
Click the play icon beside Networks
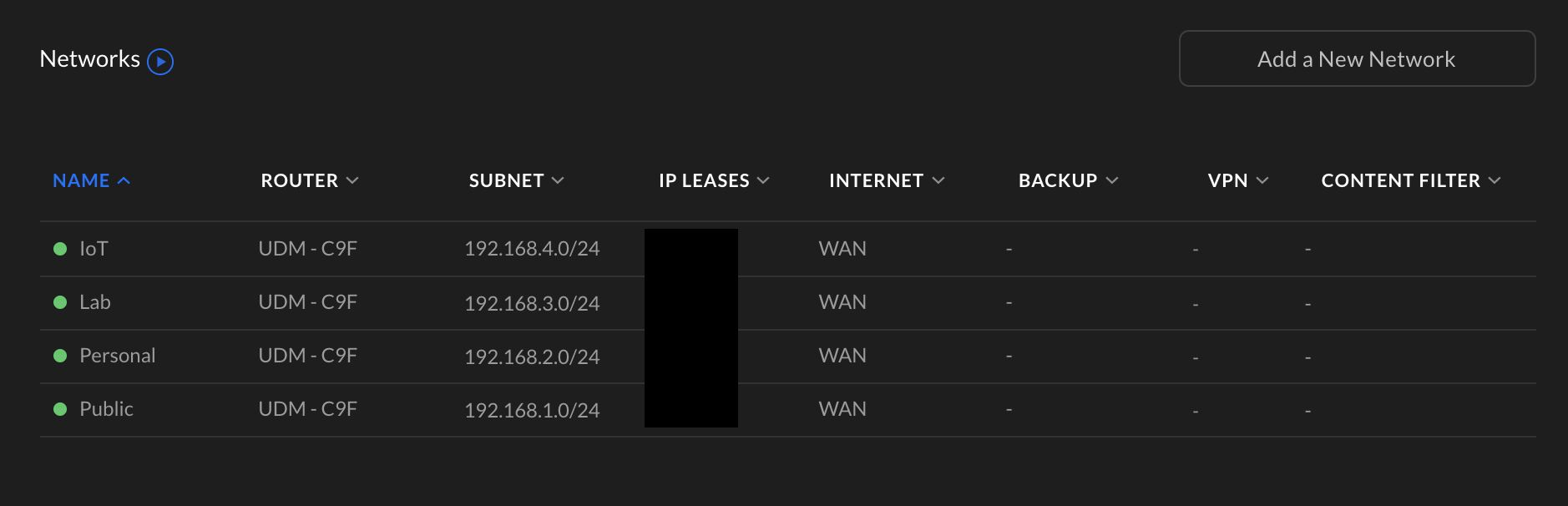point(160,62)
